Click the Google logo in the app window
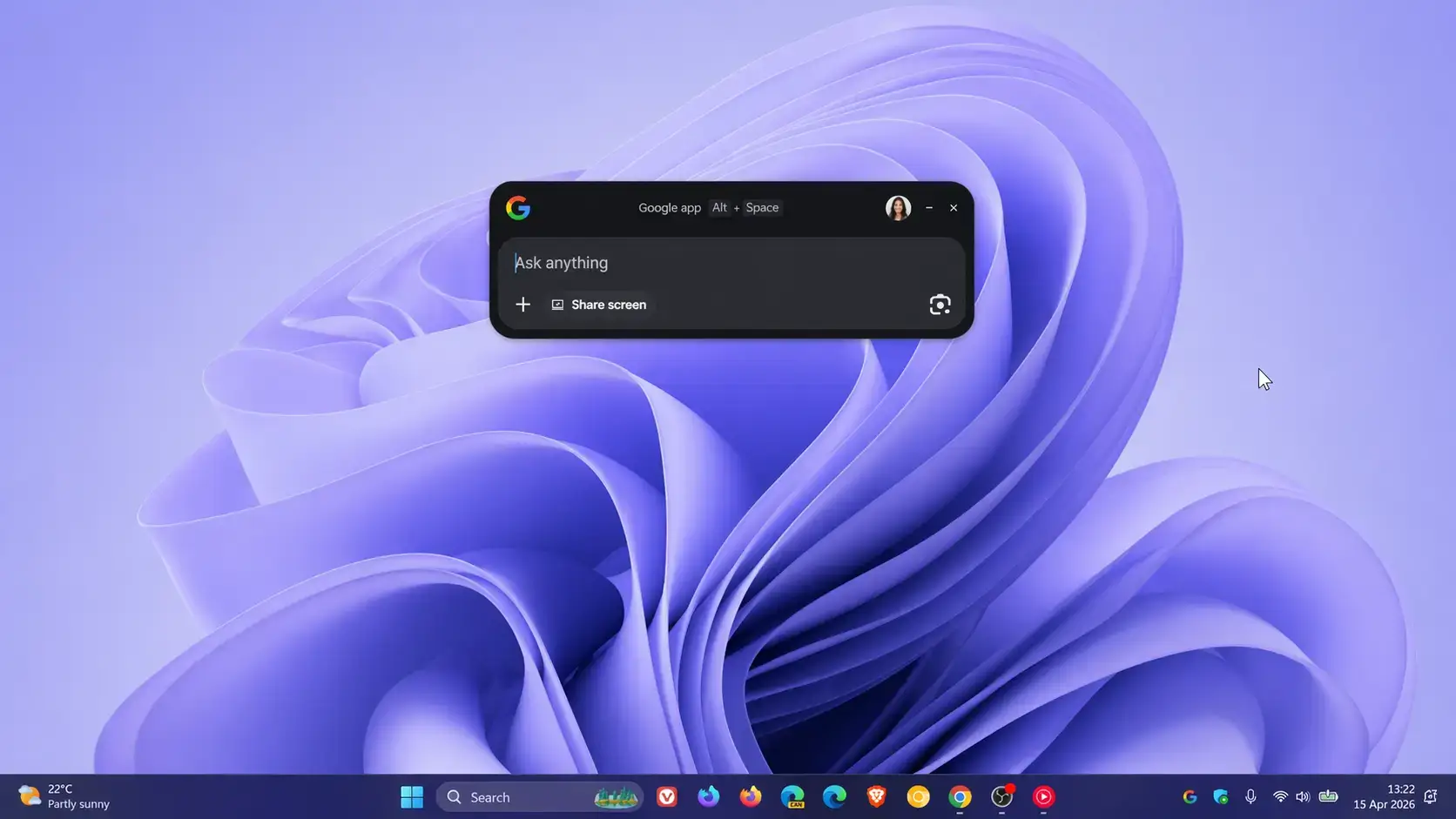Viewport: 1456px width, 819px height. pos(518,208)
